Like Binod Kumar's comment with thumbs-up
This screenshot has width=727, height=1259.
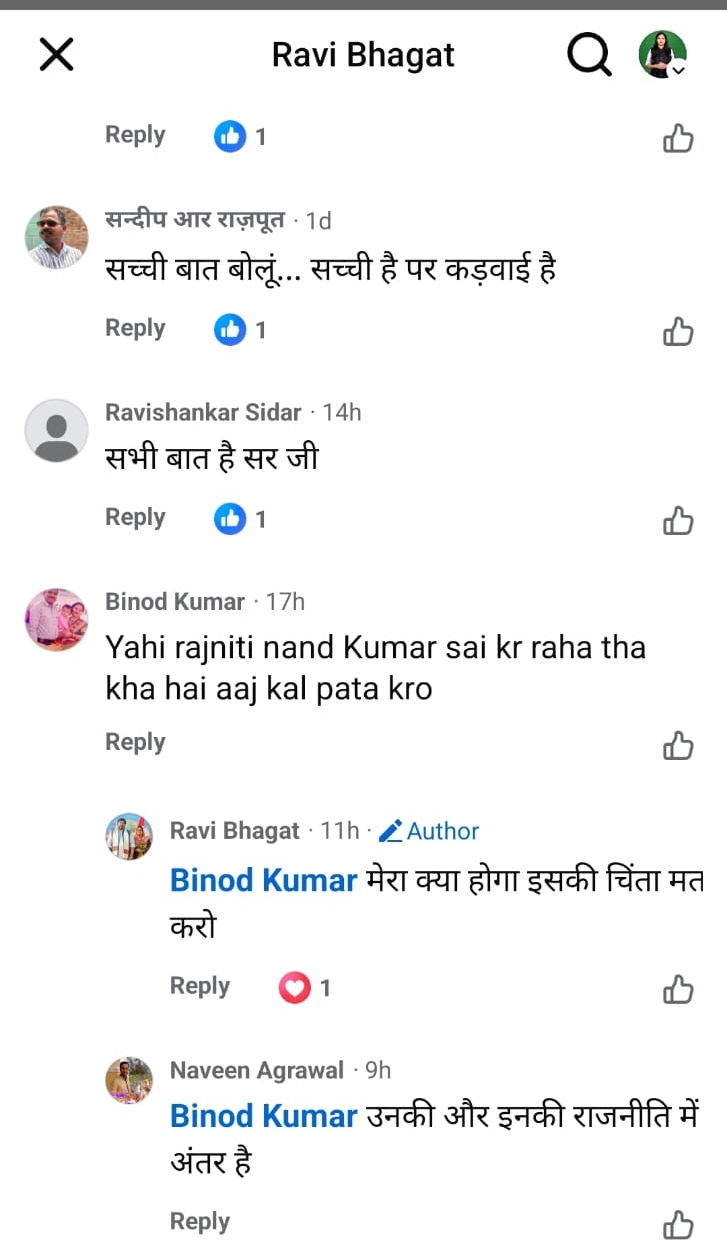coord(678,745)
